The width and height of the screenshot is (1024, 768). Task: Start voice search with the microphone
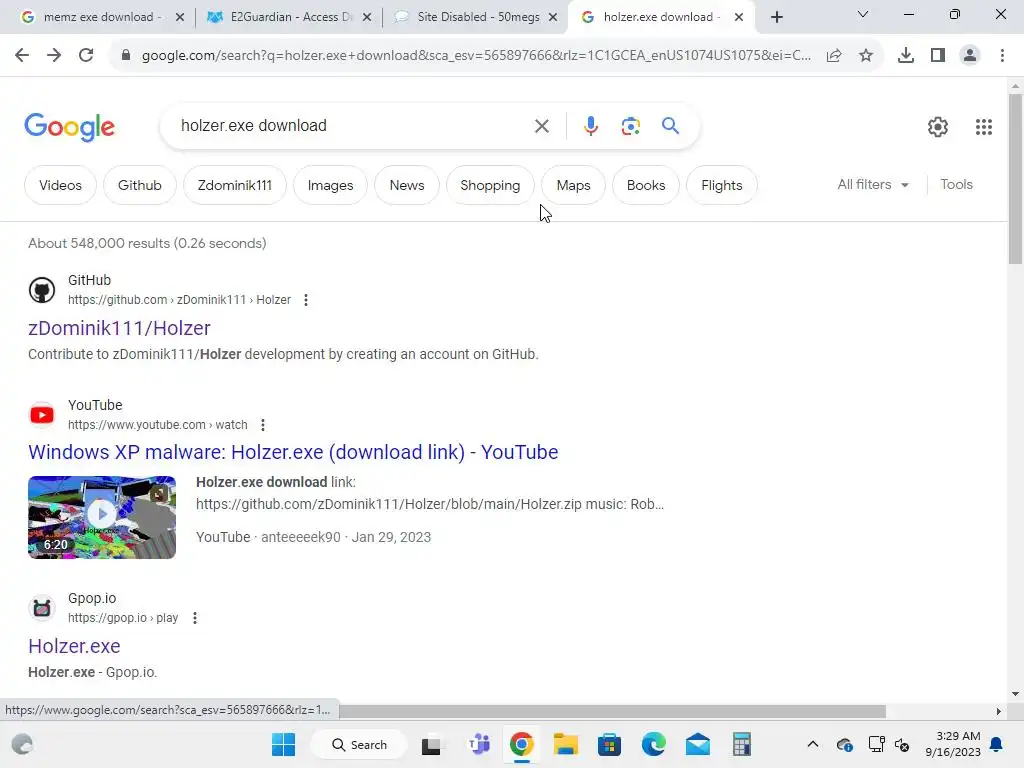coord(591,126)
